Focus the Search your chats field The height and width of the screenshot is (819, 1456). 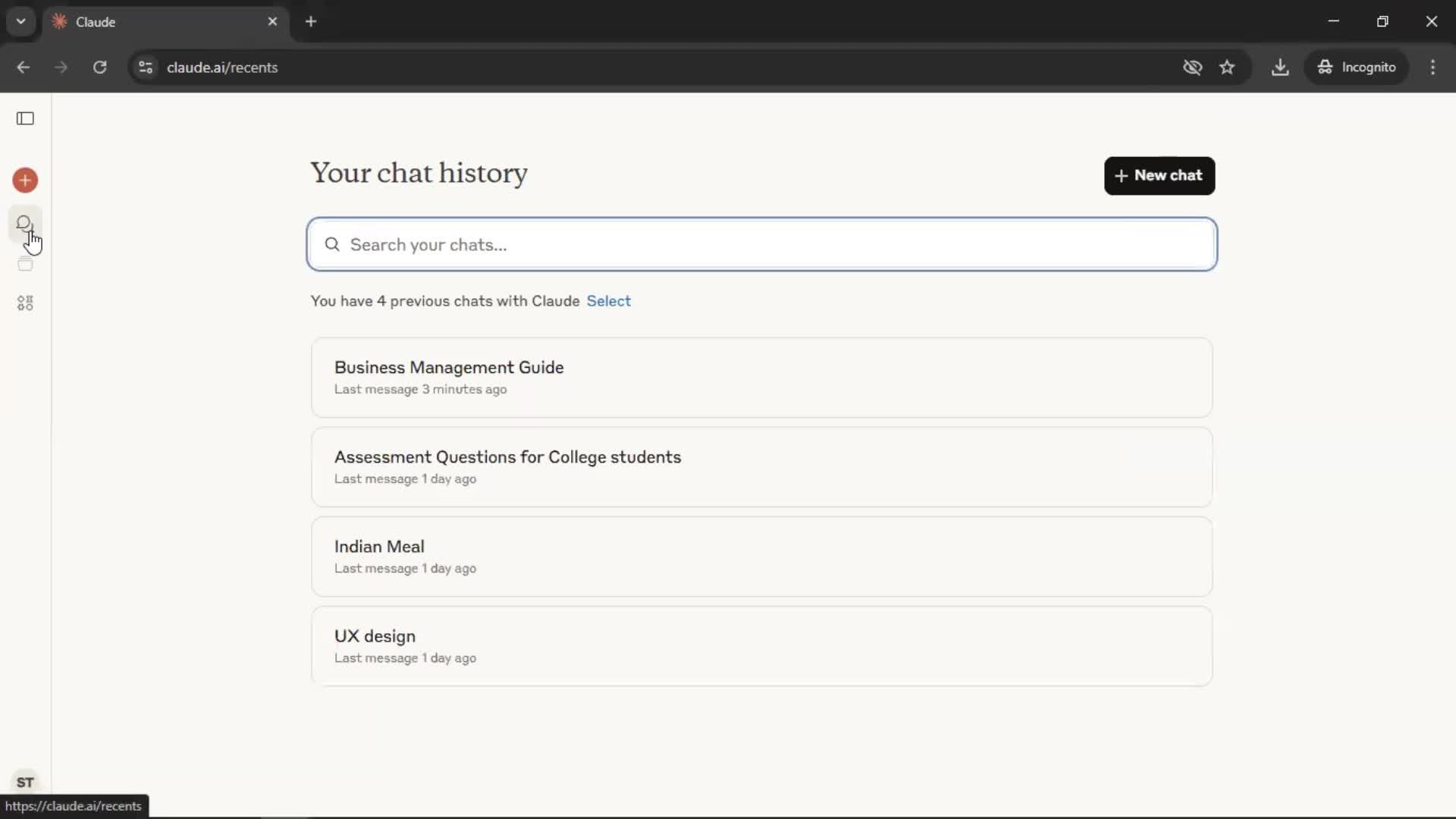tap(762, 244)
